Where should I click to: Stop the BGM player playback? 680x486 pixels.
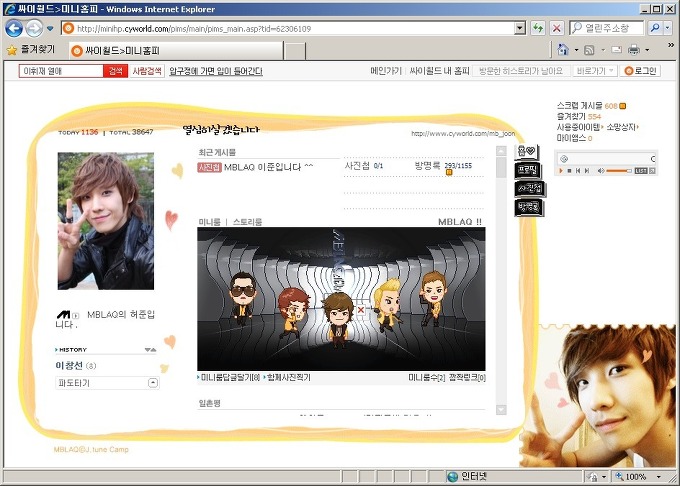[569, 171]
